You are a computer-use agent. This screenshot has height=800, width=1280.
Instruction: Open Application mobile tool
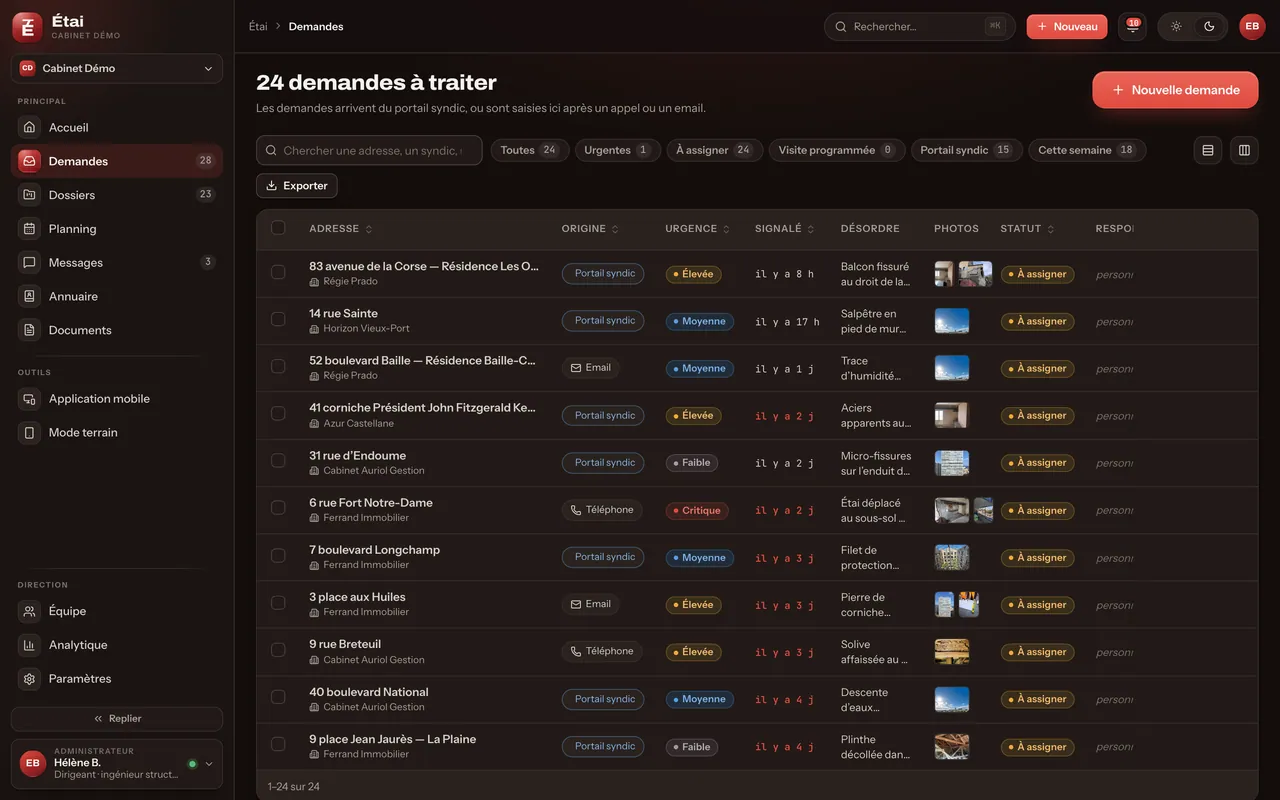[117, 399]
